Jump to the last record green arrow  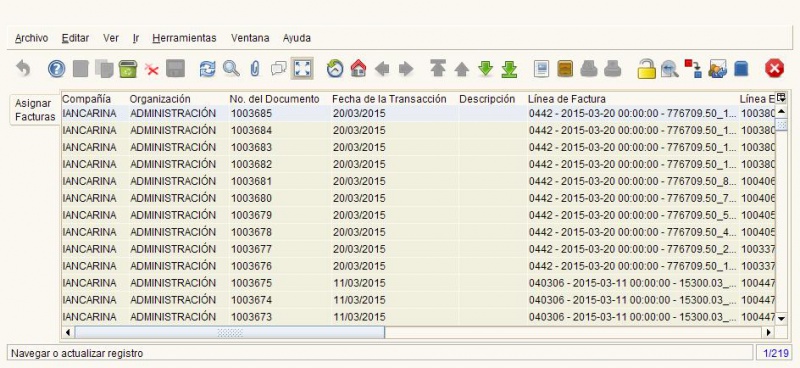509,68
